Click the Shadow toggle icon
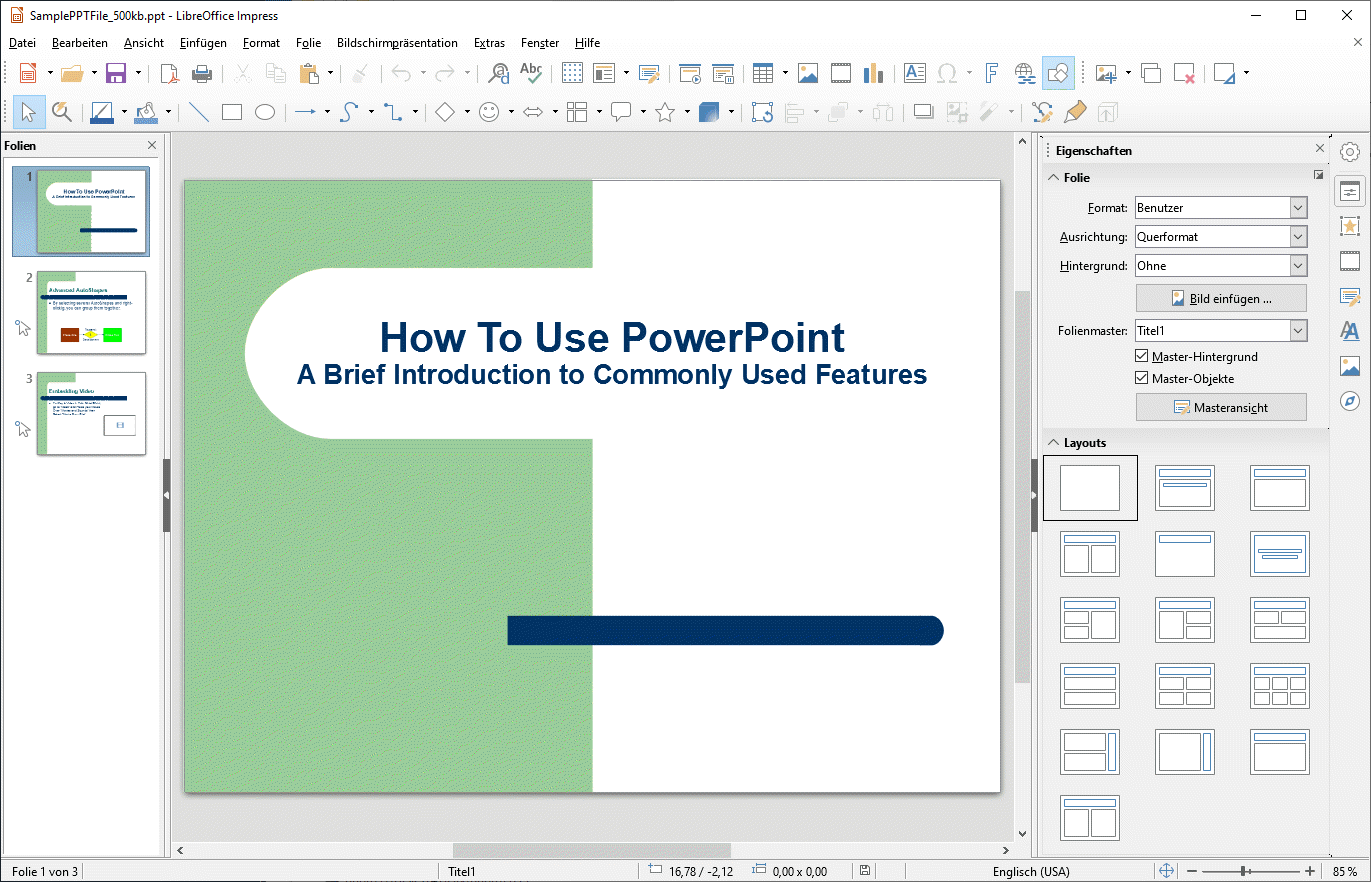Image resolution: width=1371 pixels, height=882 pixels. 924,112
